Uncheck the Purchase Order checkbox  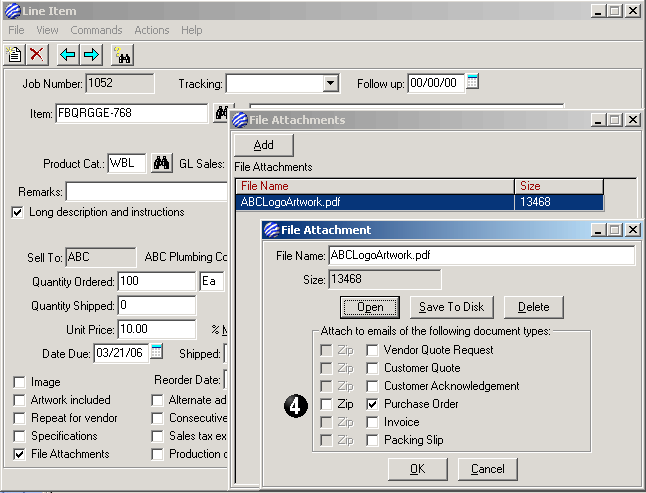click(372, 404)
